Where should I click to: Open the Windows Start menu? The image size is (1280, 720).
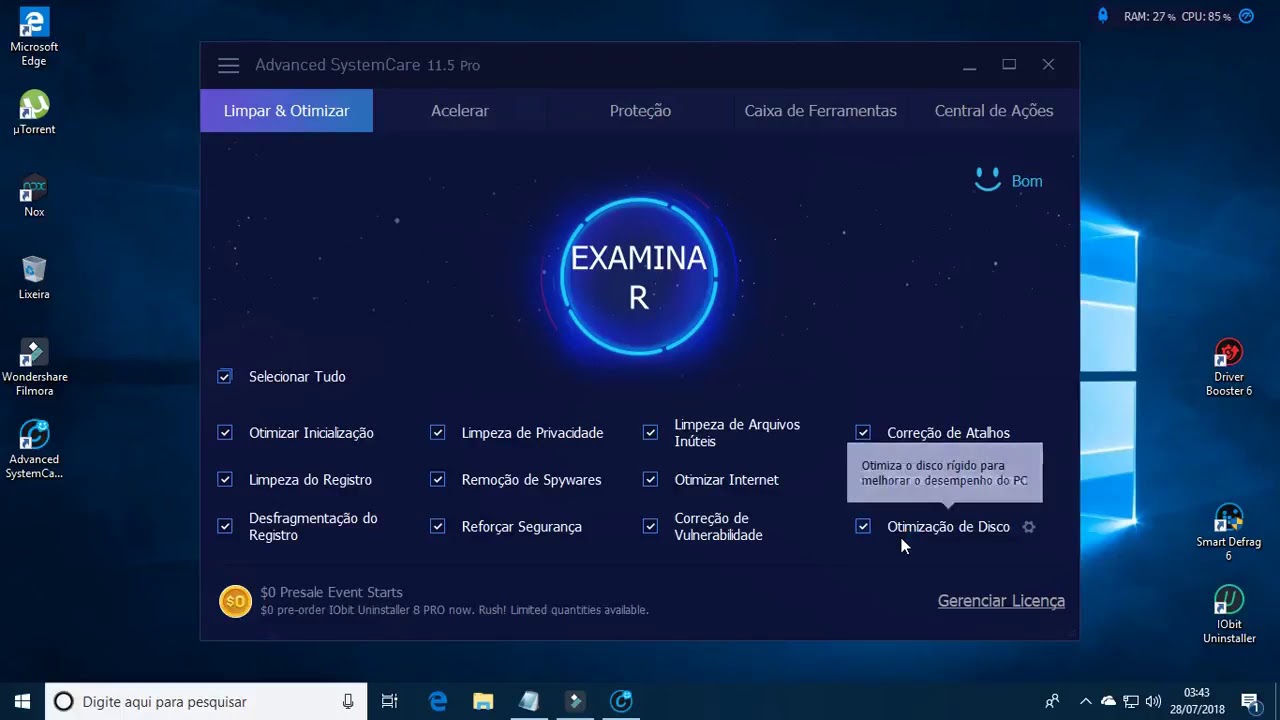tap(22, 701)
